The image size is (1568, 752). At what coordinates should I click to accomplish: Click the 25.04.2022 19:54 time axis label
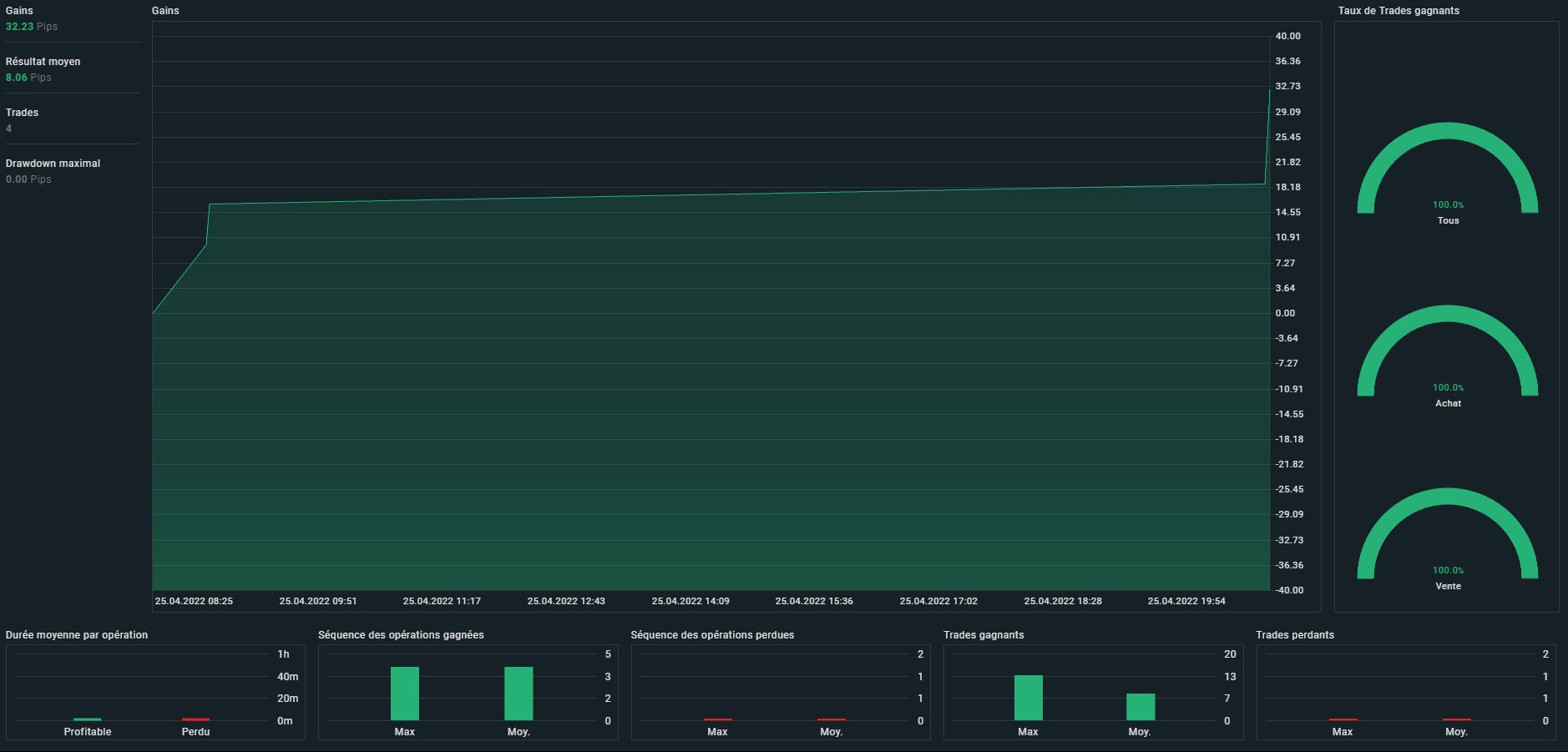click(x=1186, y=601)
